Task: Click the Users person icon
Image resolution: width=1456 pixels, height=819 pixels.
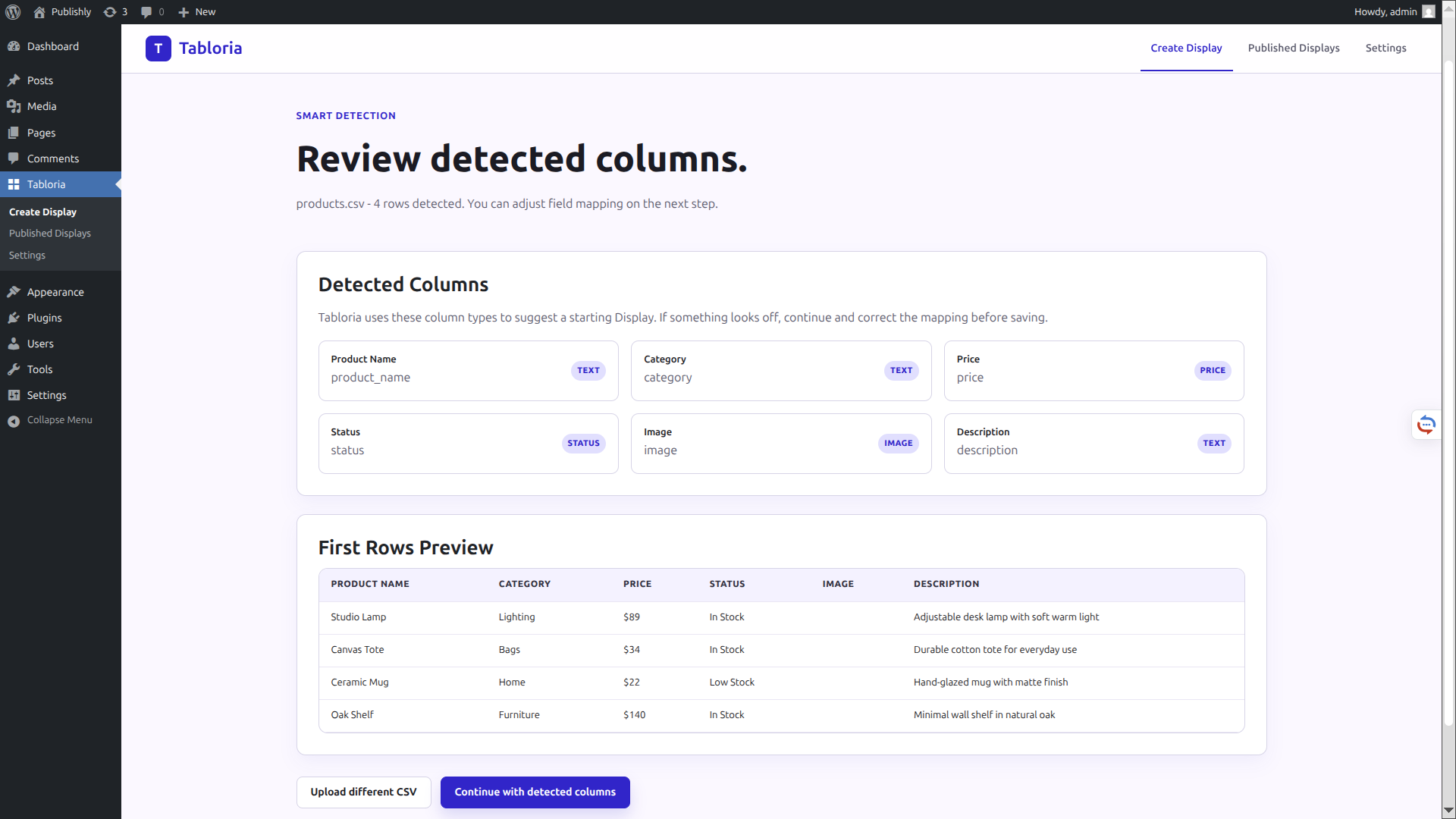Action: coord(14,344)
